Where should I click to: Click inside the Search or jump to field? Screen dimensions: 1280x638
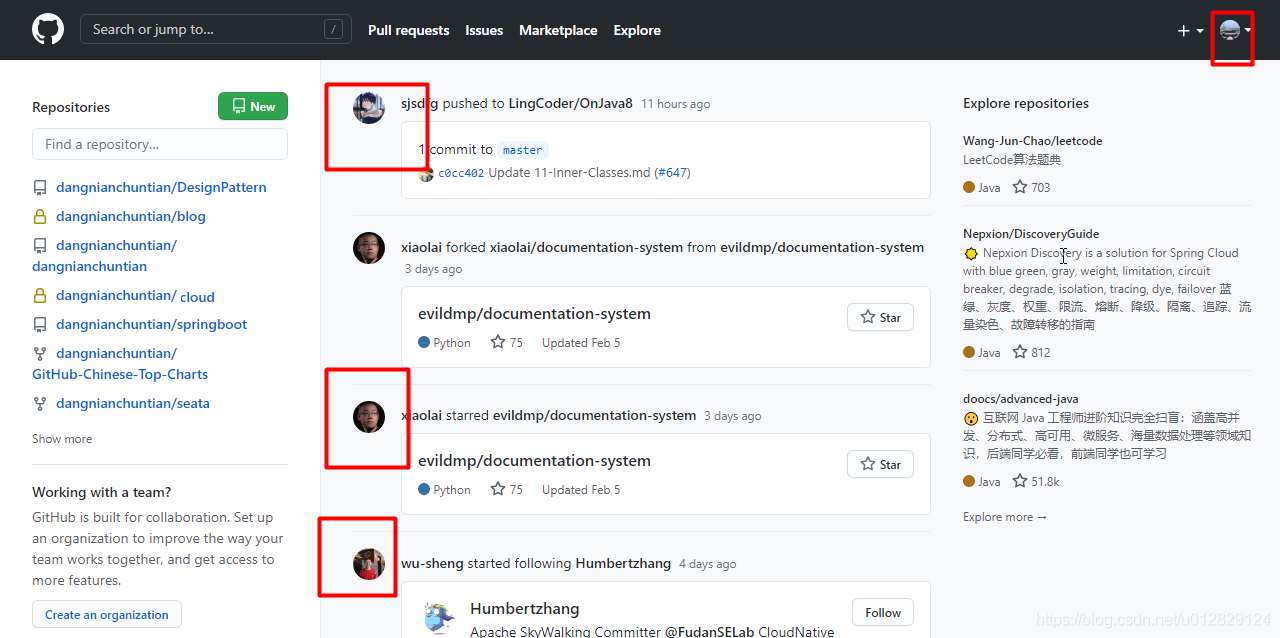click(200, 29)
